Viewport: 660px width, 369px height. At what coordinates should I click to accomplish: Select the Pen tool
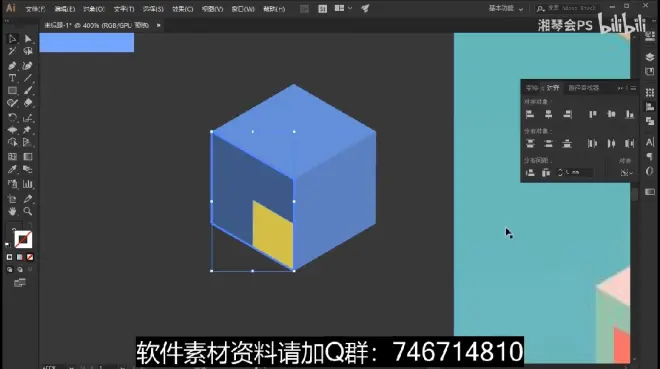pyautogui.click(x=12, y=66)
